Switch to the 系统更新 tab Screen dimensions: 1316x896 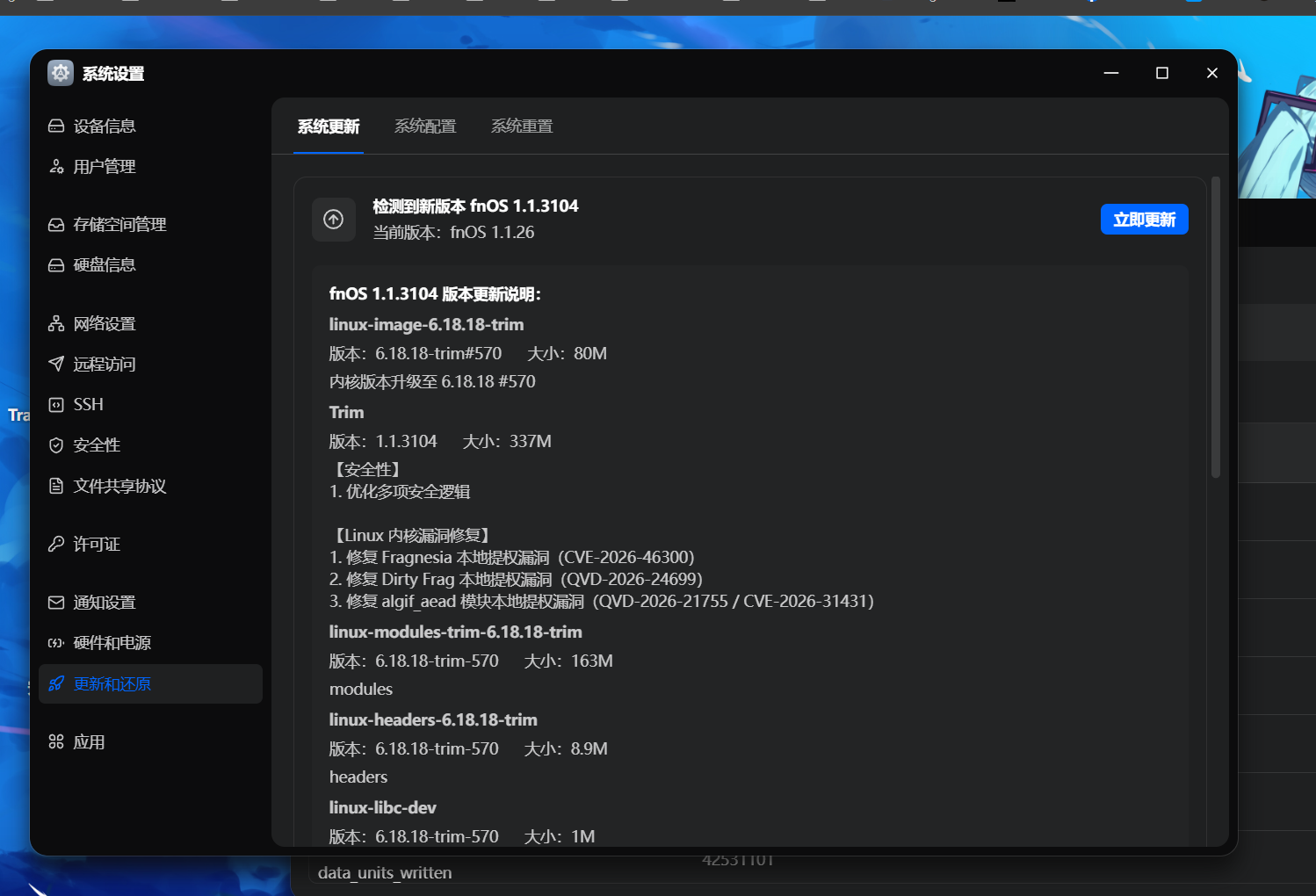click(x=329, y=126)
